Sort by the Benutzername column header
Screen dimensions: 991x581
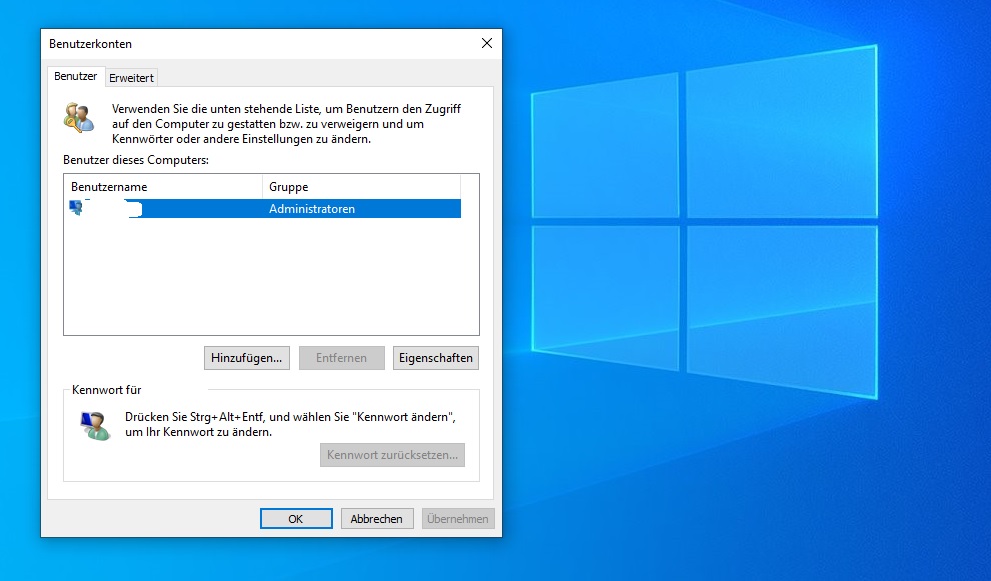163,187
